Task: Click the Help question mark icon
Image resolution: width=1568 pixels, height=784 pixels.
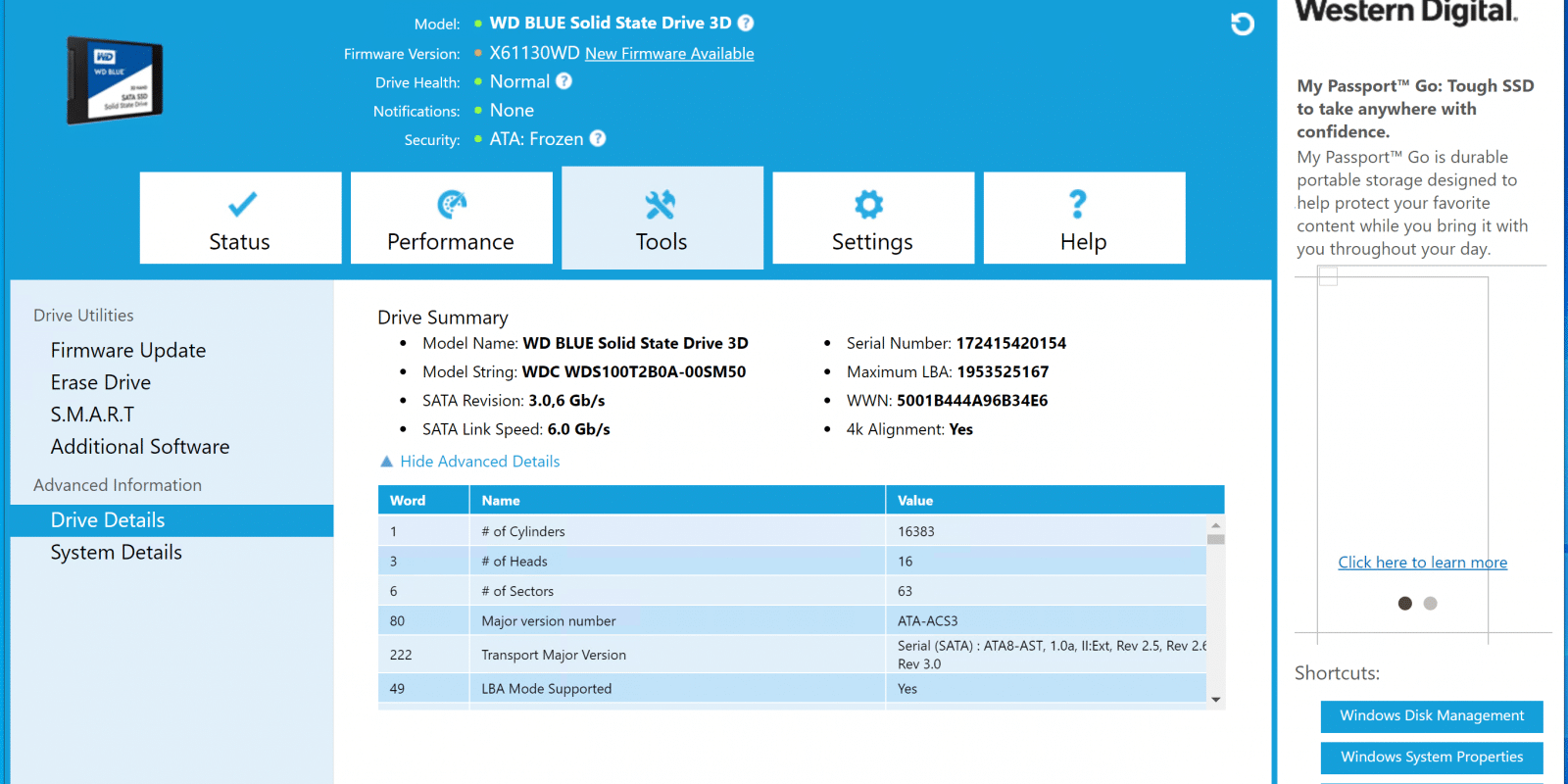Action: tap(1078, 204)
